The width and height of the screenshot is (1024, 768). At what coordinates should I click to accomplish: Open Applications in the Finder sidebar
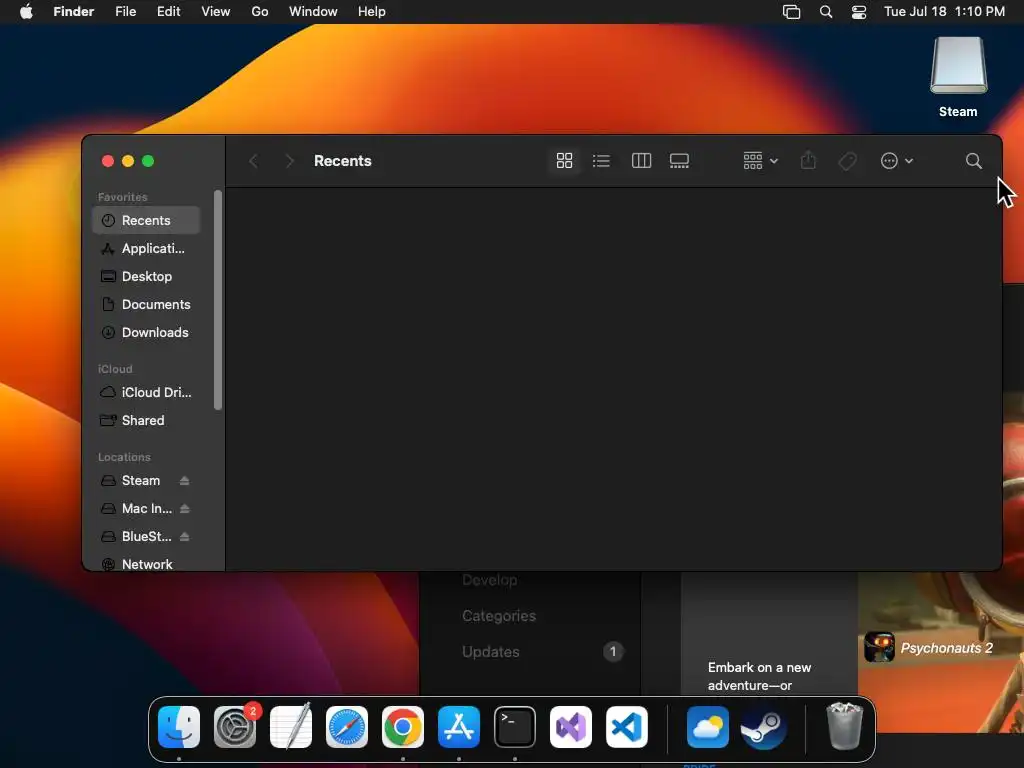tap(146, 248)
